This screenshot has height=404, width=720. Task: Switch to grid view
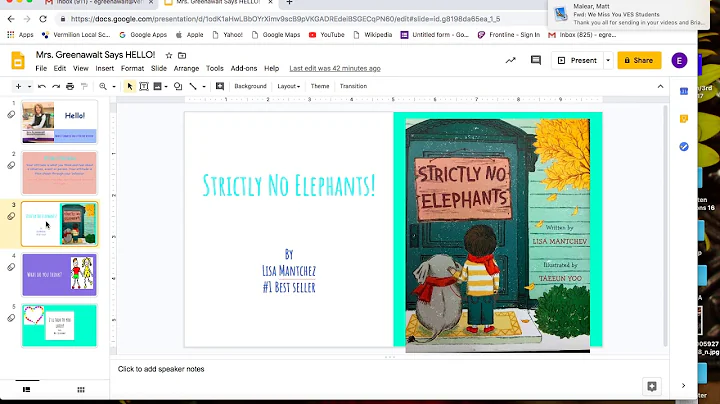click(81, 390)
